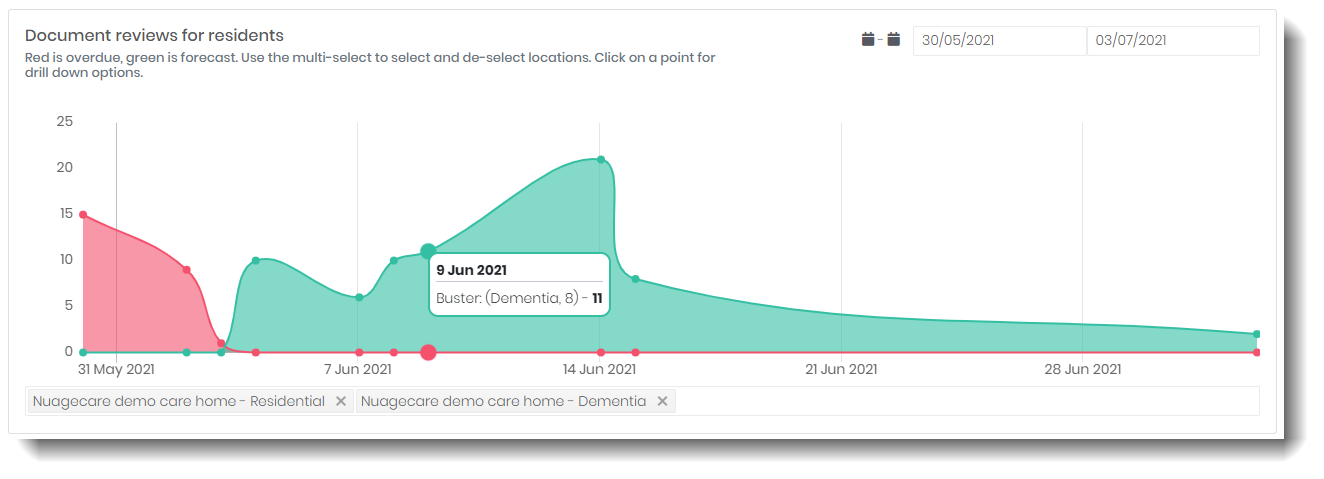
Task: Click the end calendar icon
Action: (x=894, y=40)
